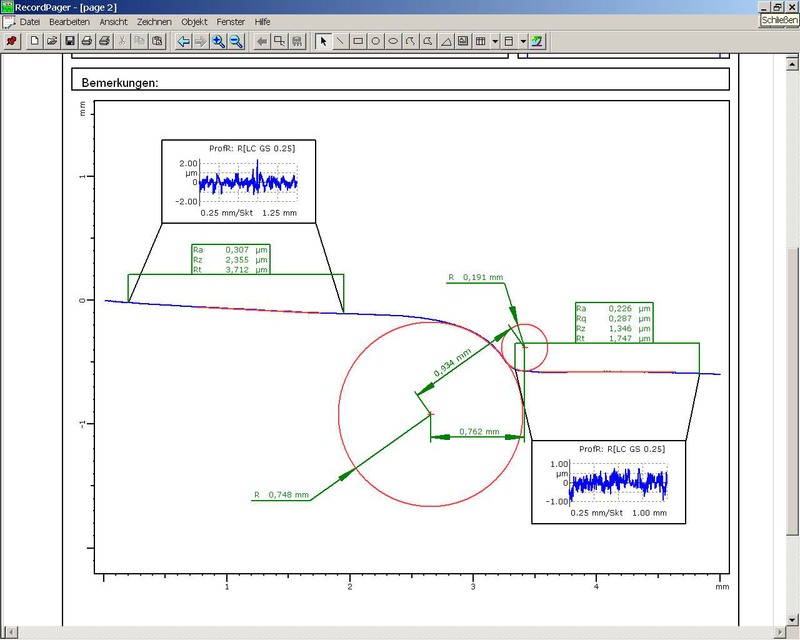Select the triangle drawing tool

click(x=446, y=41)
